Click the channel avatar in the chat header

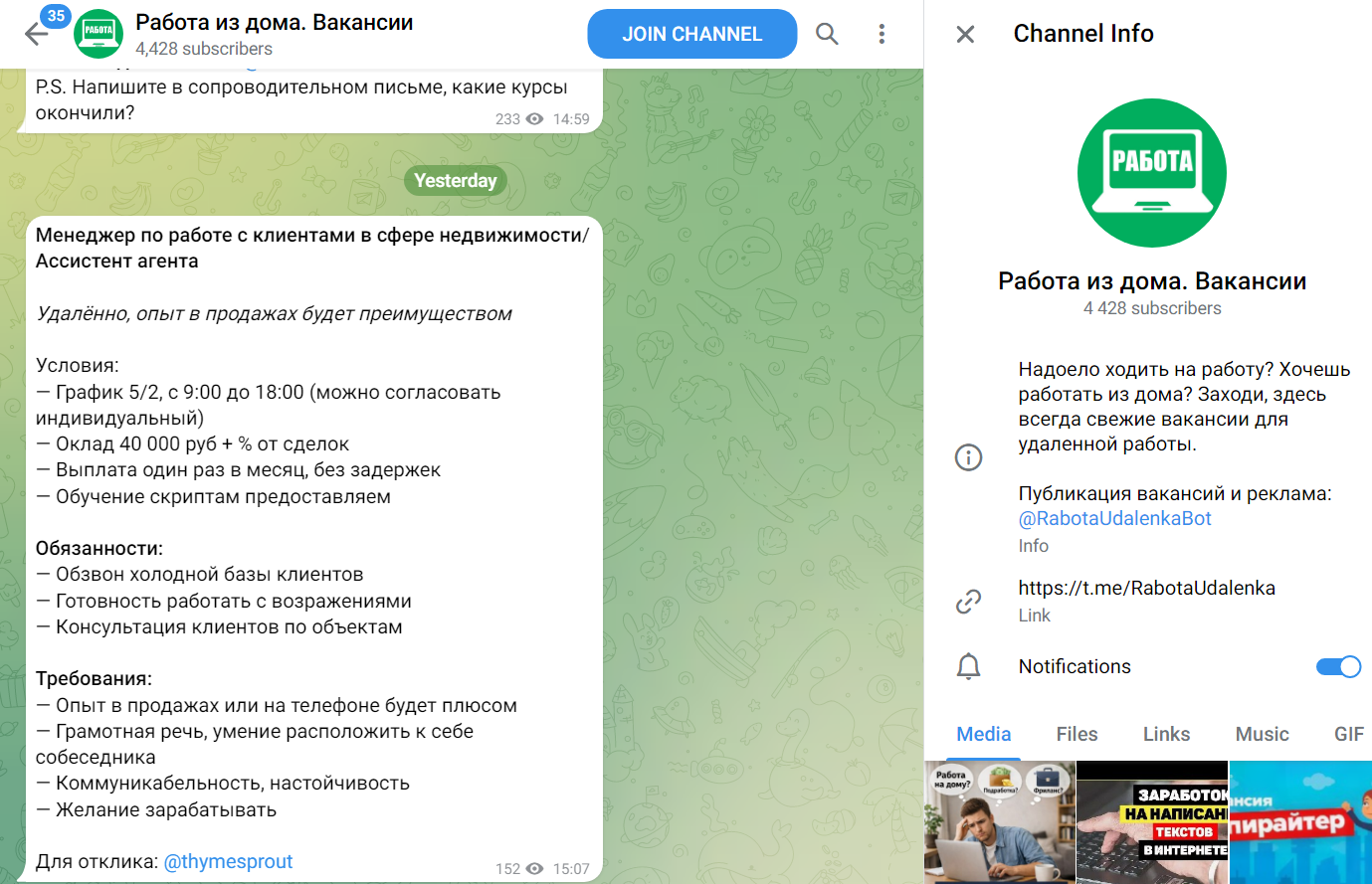point(98,33)
